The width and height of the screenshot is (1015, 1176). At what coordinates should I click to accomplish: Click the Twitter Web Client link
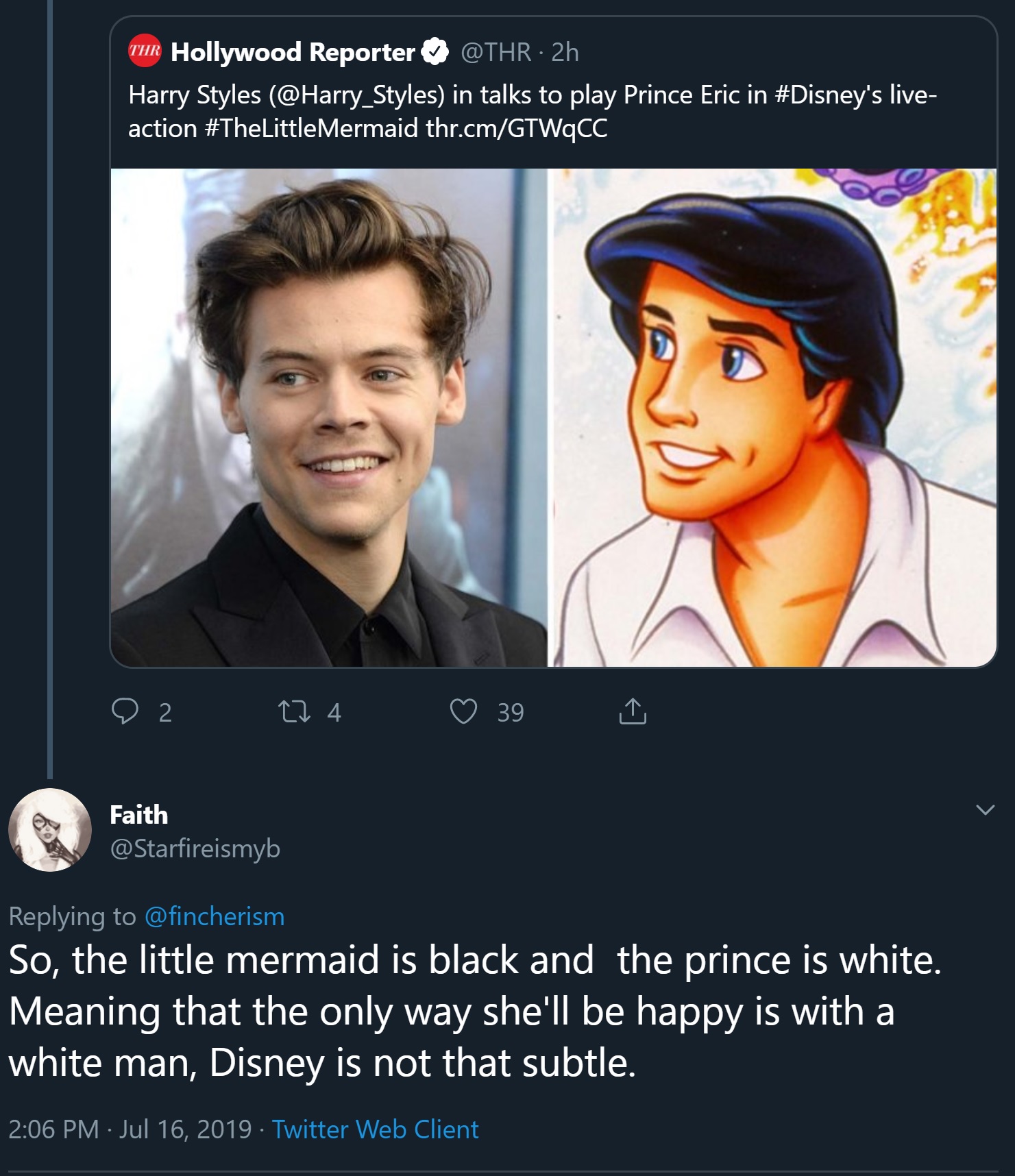(375, 1129)
